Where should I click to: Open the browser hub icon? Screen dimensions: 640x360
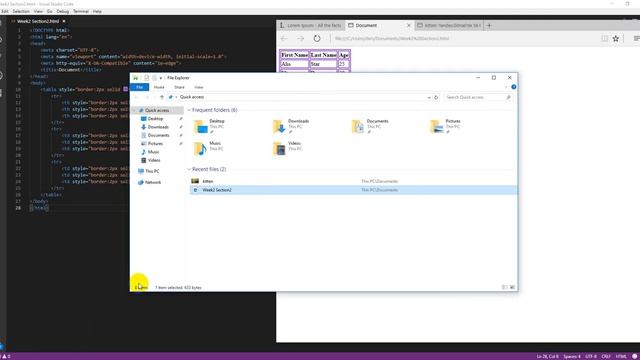pos(636,38)
